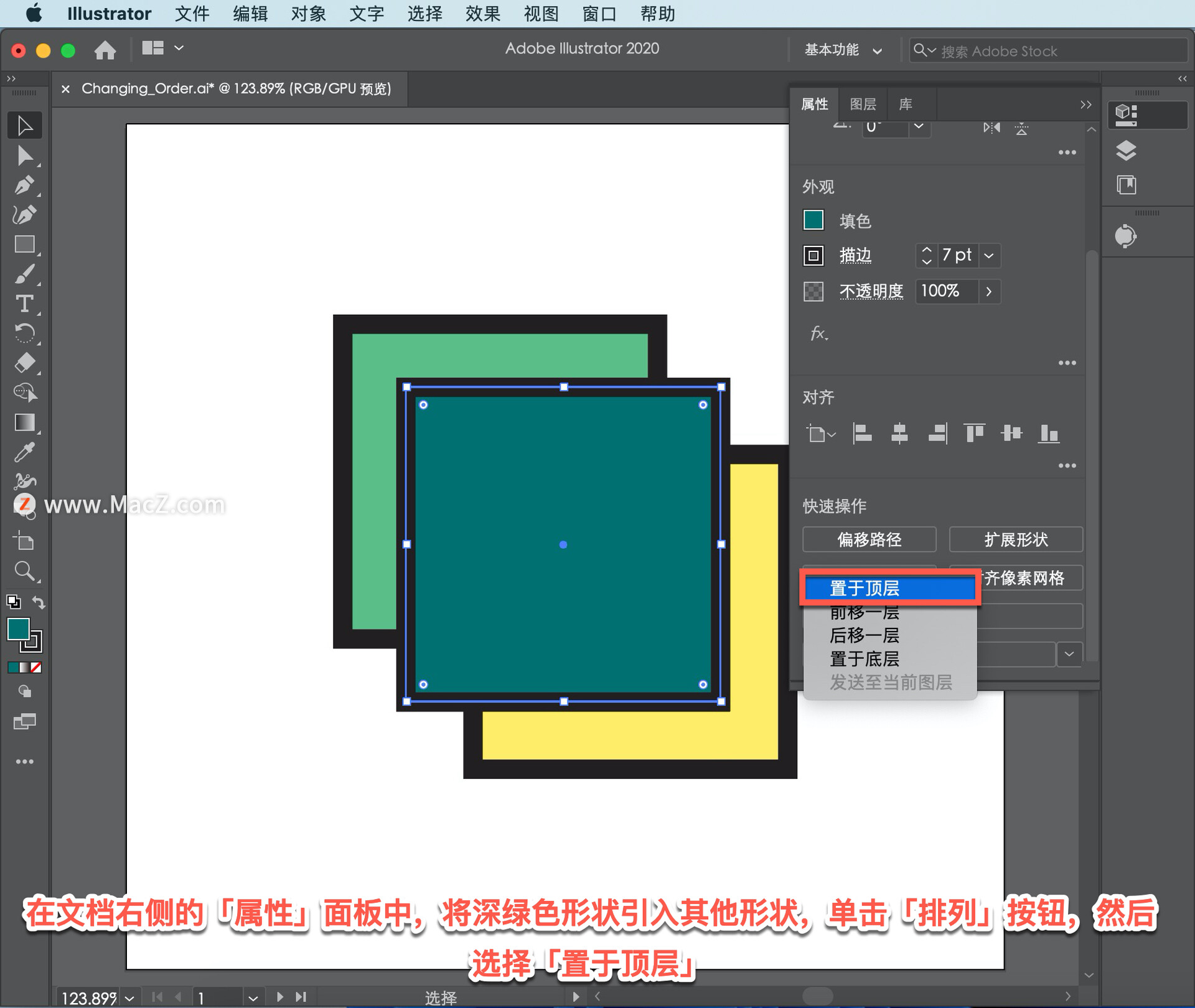Reset to default fill and stroke
Image resolution: width=1195 pixels, height=1008 pixels.
coord(13,602)
